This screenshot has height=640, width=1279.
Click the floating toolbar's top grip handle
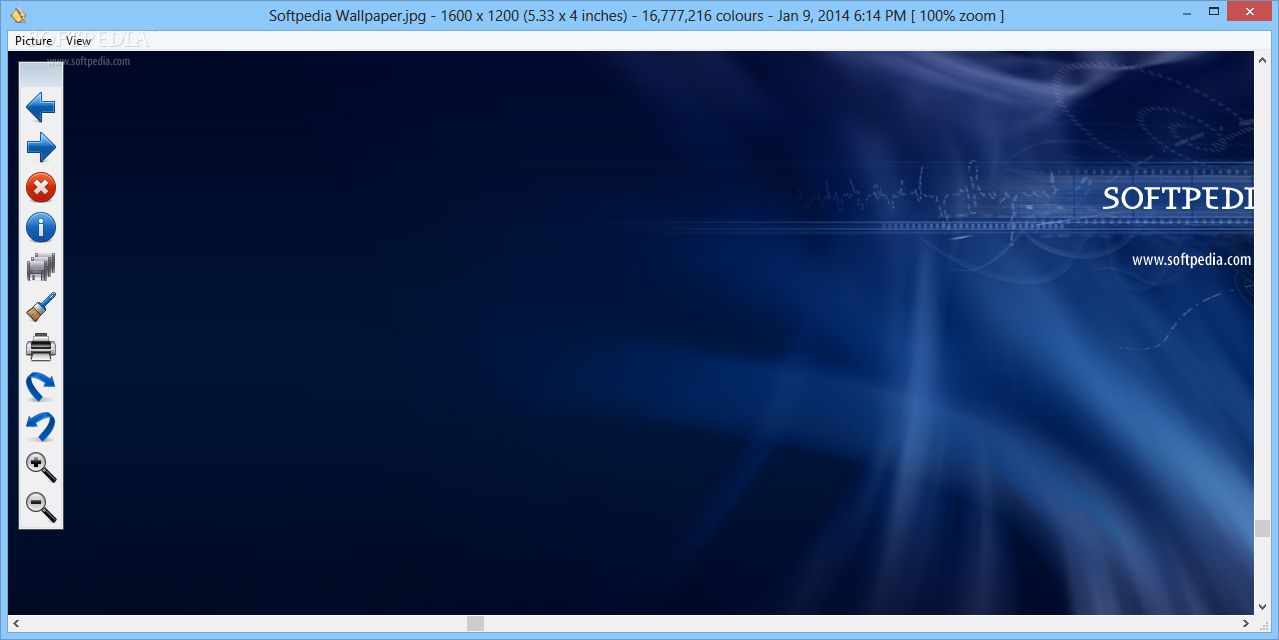tap(40, 75)
